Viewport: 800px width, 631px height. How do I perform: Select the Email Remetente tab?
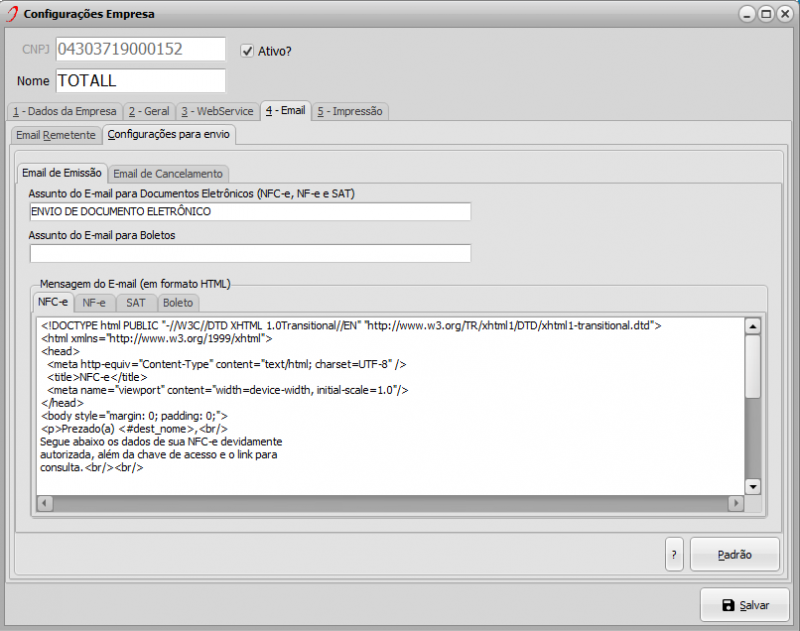[x=56, y=135]
